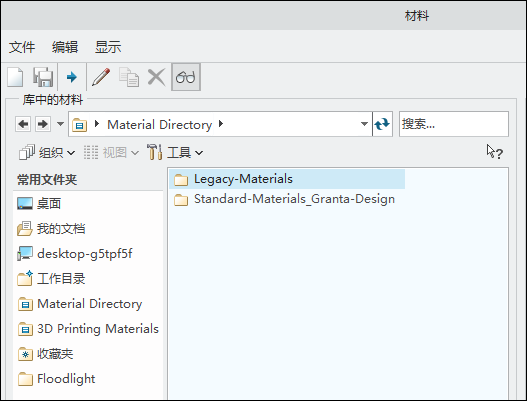Click the context help cursor icon

(x=494, y=152)
